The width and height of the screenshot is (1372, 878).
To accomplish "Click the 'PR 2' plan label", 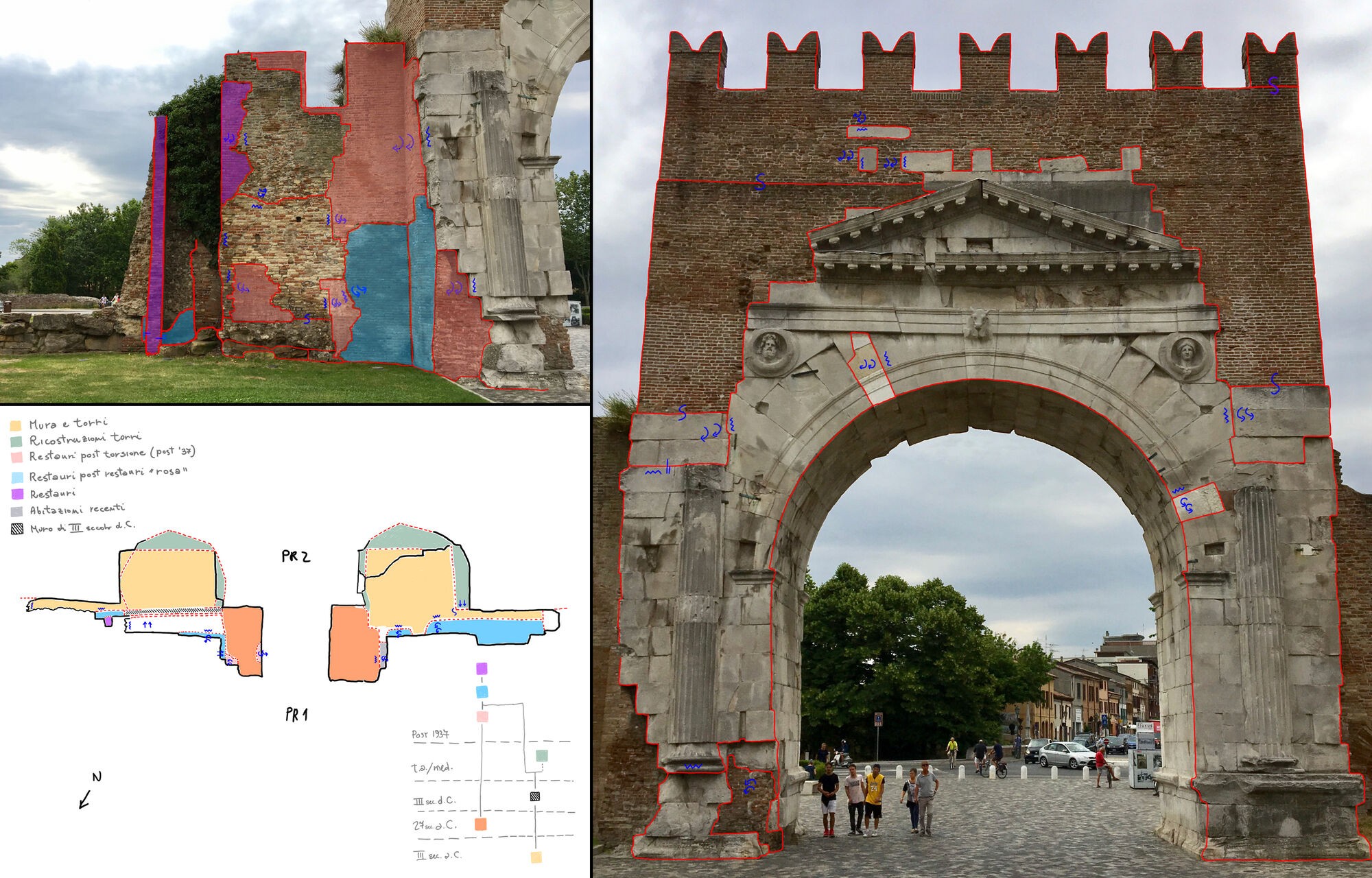I will coord(296,556).
